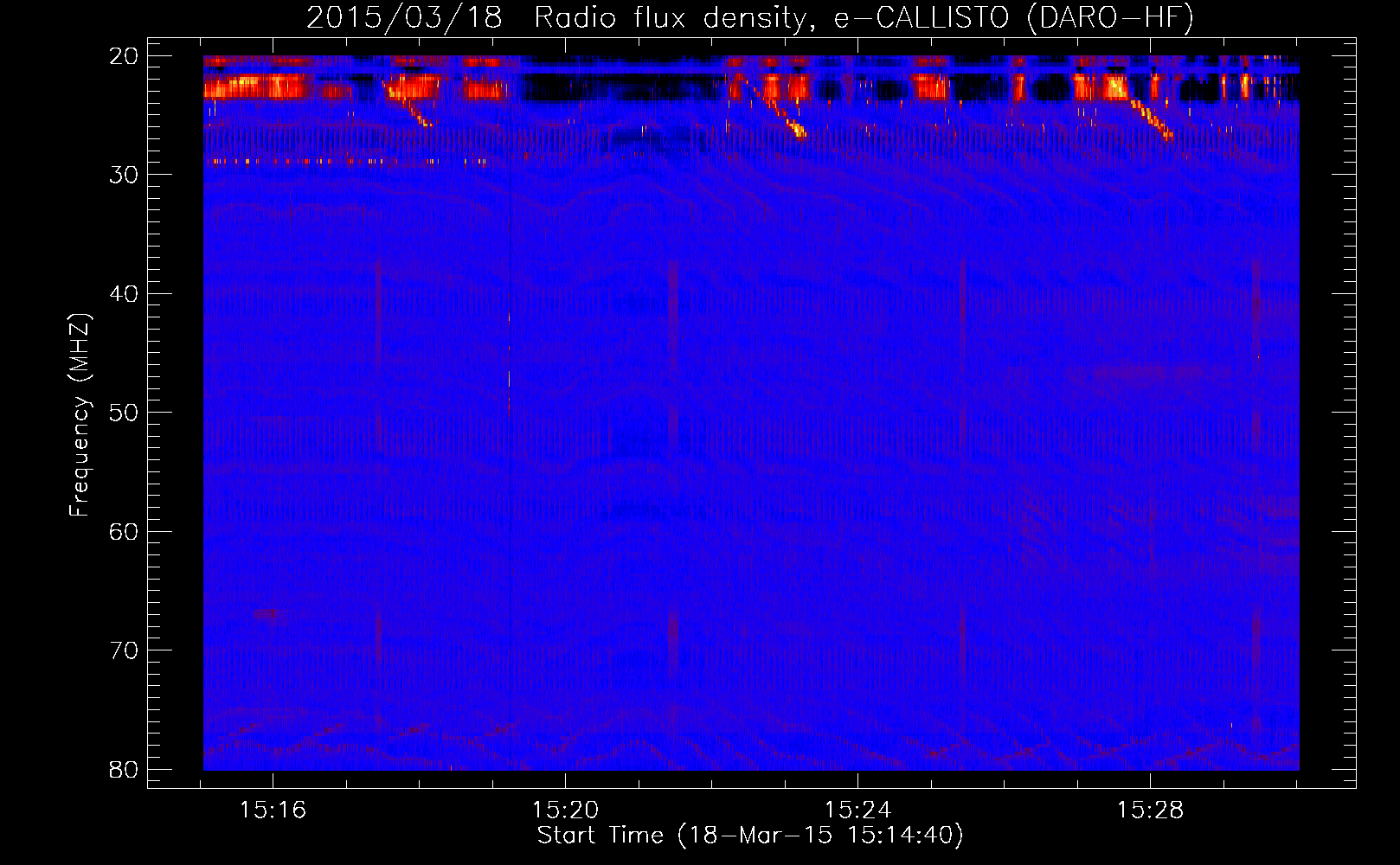Image resolution: width=1400 pixels, height=865 pixels.
Task: Click the 20 frequency tick label
Action: click(124, 56)
